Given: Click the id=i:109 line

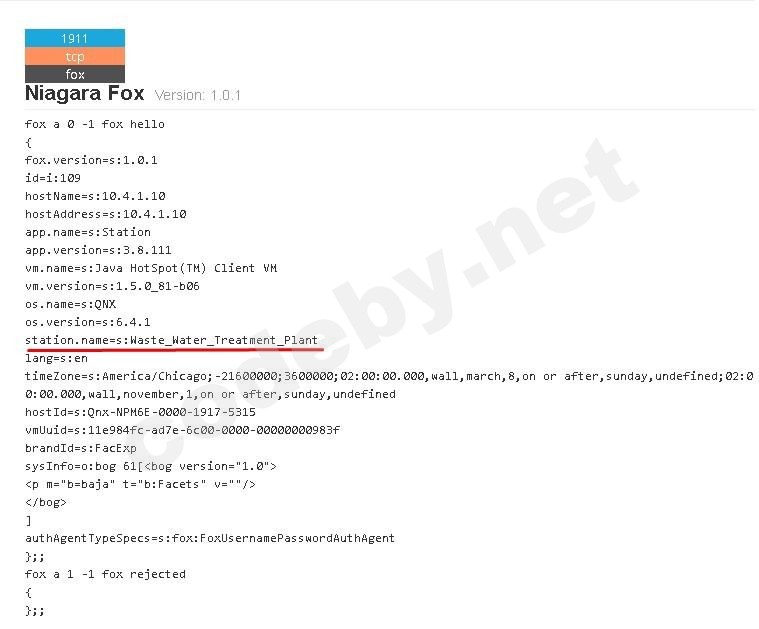Looking at the screenshot, I should [x=53, y=178].
